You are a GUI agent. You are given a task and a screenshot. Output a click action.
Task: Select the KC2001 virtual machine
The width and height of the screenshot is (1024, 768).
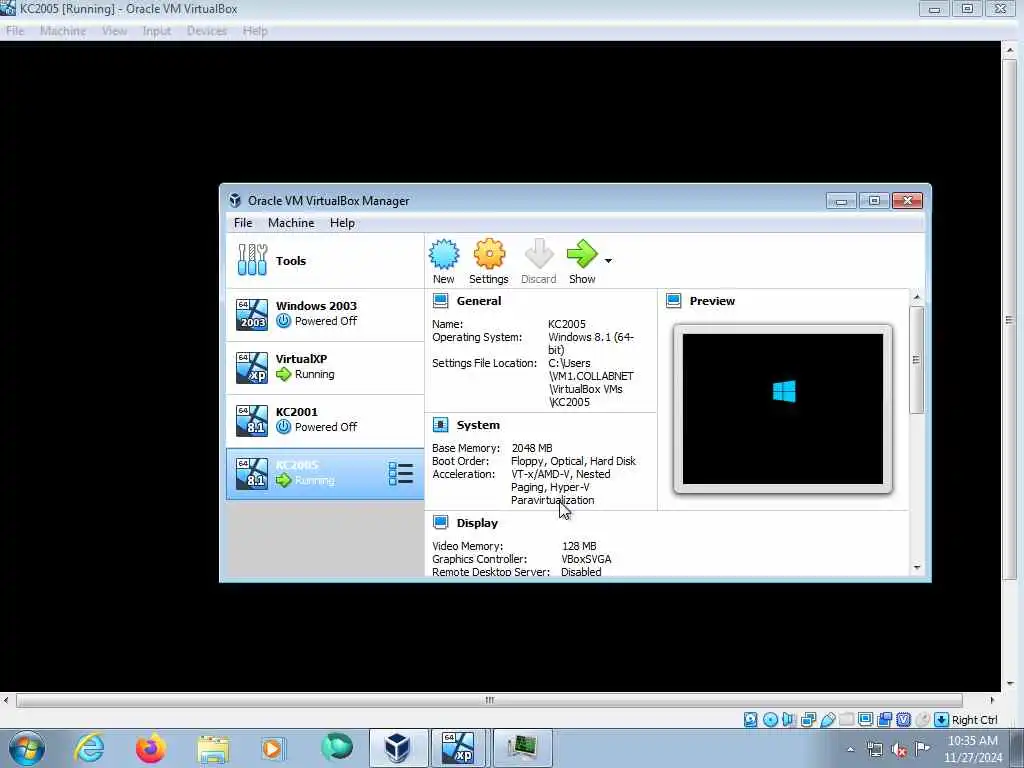pyautogui.click(x=325, y=420)
